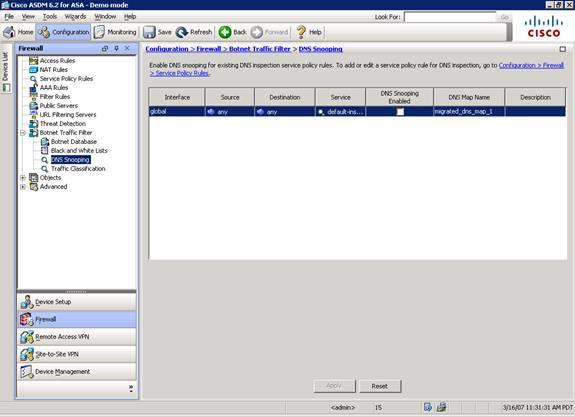Expand navigation buttons chevron at panel bottom
Image resolution: width=575 pixels, height=417 pixels.
131,388
